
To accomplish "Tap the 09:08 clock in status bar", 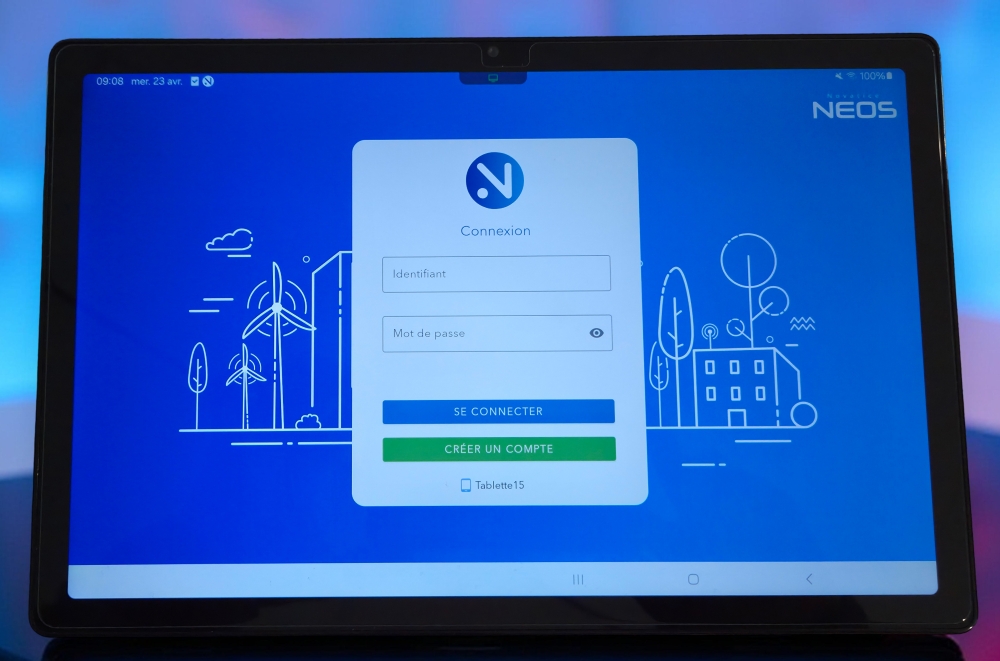I will pos(110,81).
